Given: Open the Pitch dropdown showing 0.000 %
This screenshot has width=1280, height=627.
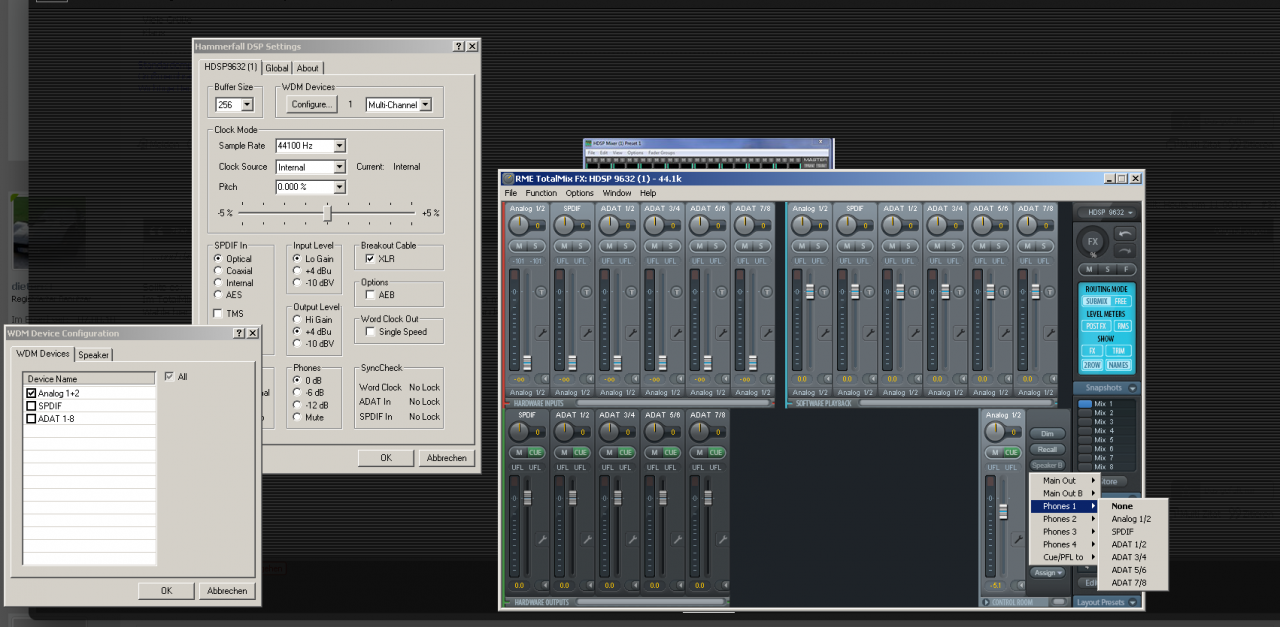Looking at the screenshot, I should (x=339, y=187).
